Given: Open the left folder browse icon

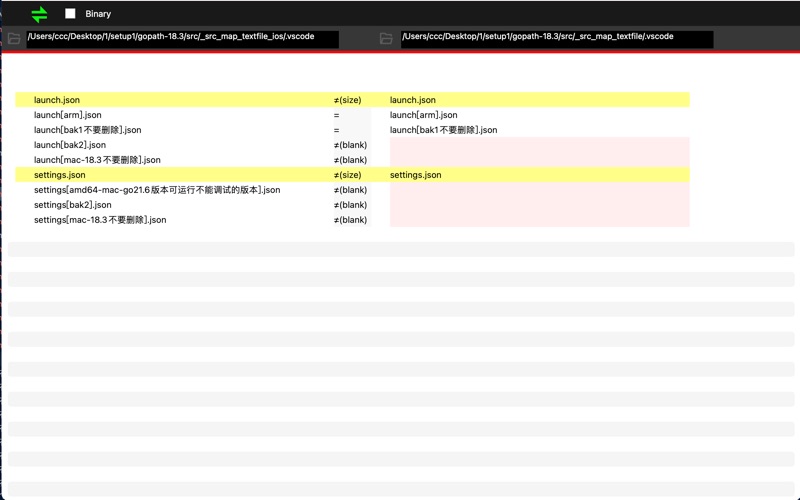Looking at the screenshot, I should click(x=14, y=39).
